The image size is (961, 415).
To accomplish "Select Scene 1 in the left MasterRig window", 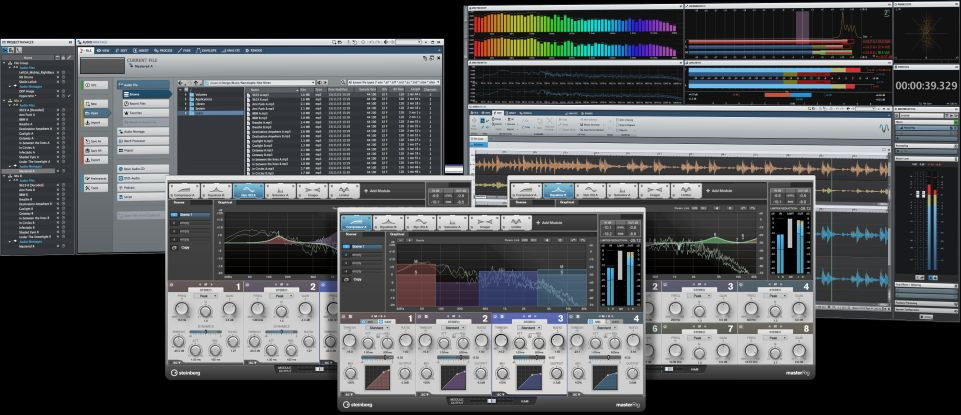I will click(190, 215).
